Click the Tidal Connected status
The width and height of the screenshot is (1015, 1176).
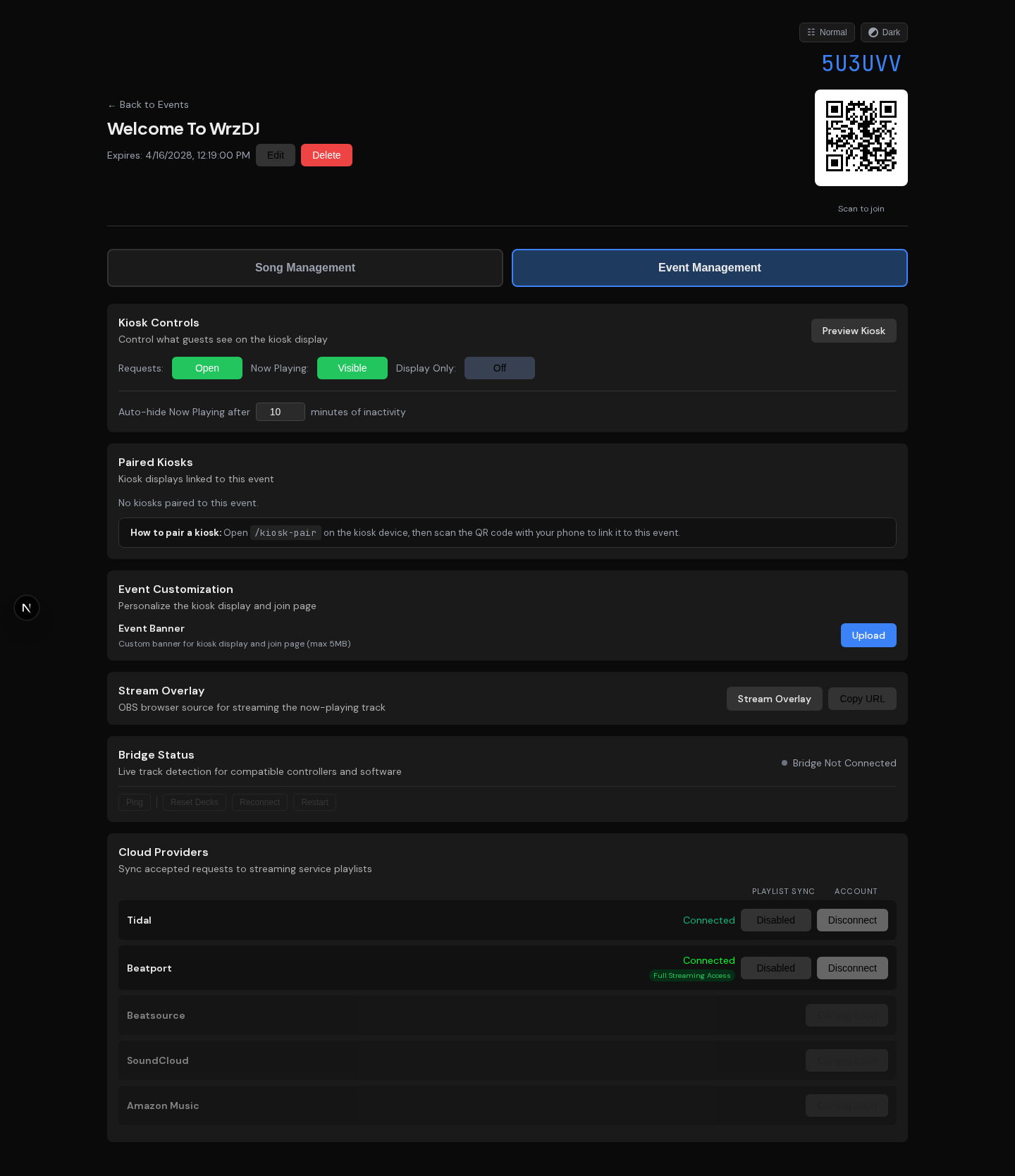(708, 920)
